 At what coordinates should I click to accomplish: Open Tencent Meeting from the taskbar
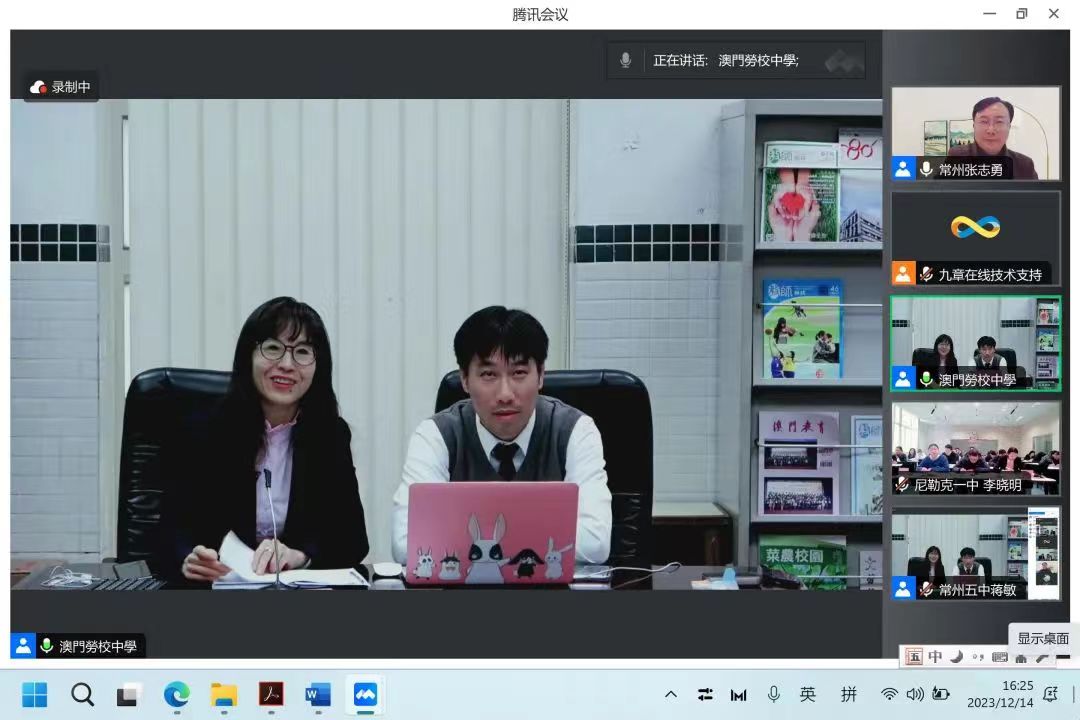click(365, 694)
